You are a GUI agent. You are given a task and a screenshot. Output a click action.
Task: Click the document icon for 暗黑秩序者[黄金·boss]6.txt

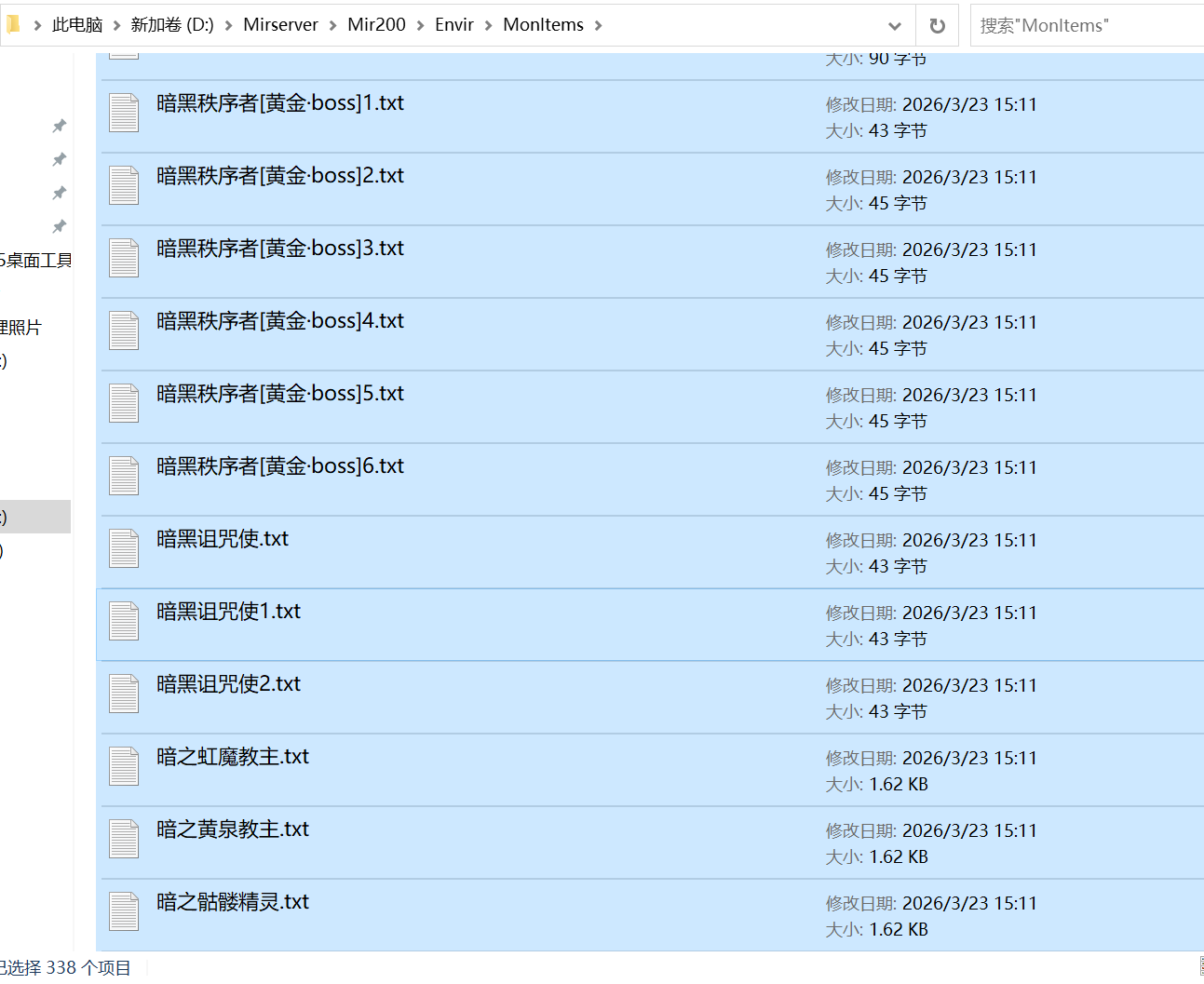coord(124,477)
